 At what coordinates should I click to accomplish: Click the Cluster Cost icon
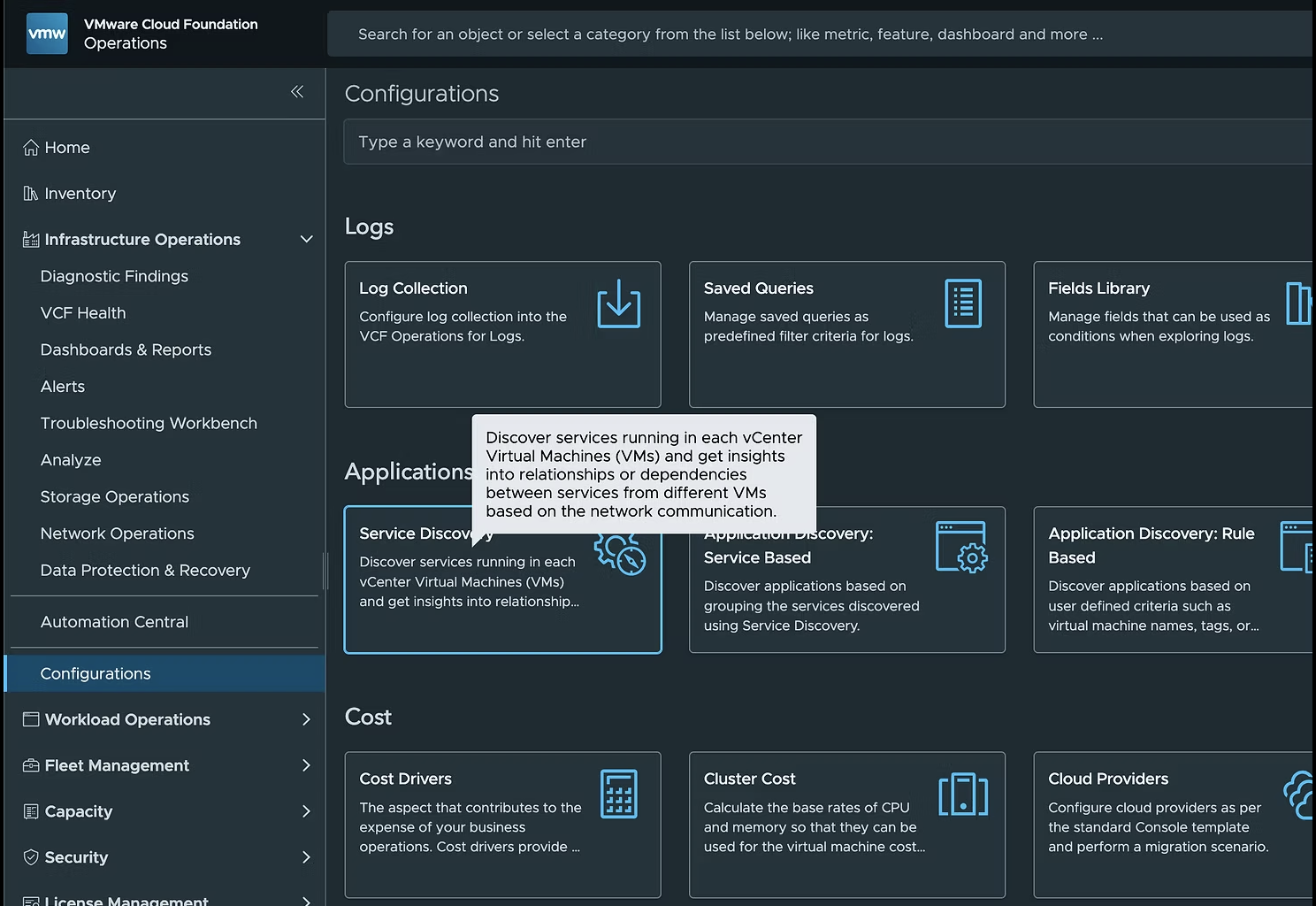pos(962,794)
